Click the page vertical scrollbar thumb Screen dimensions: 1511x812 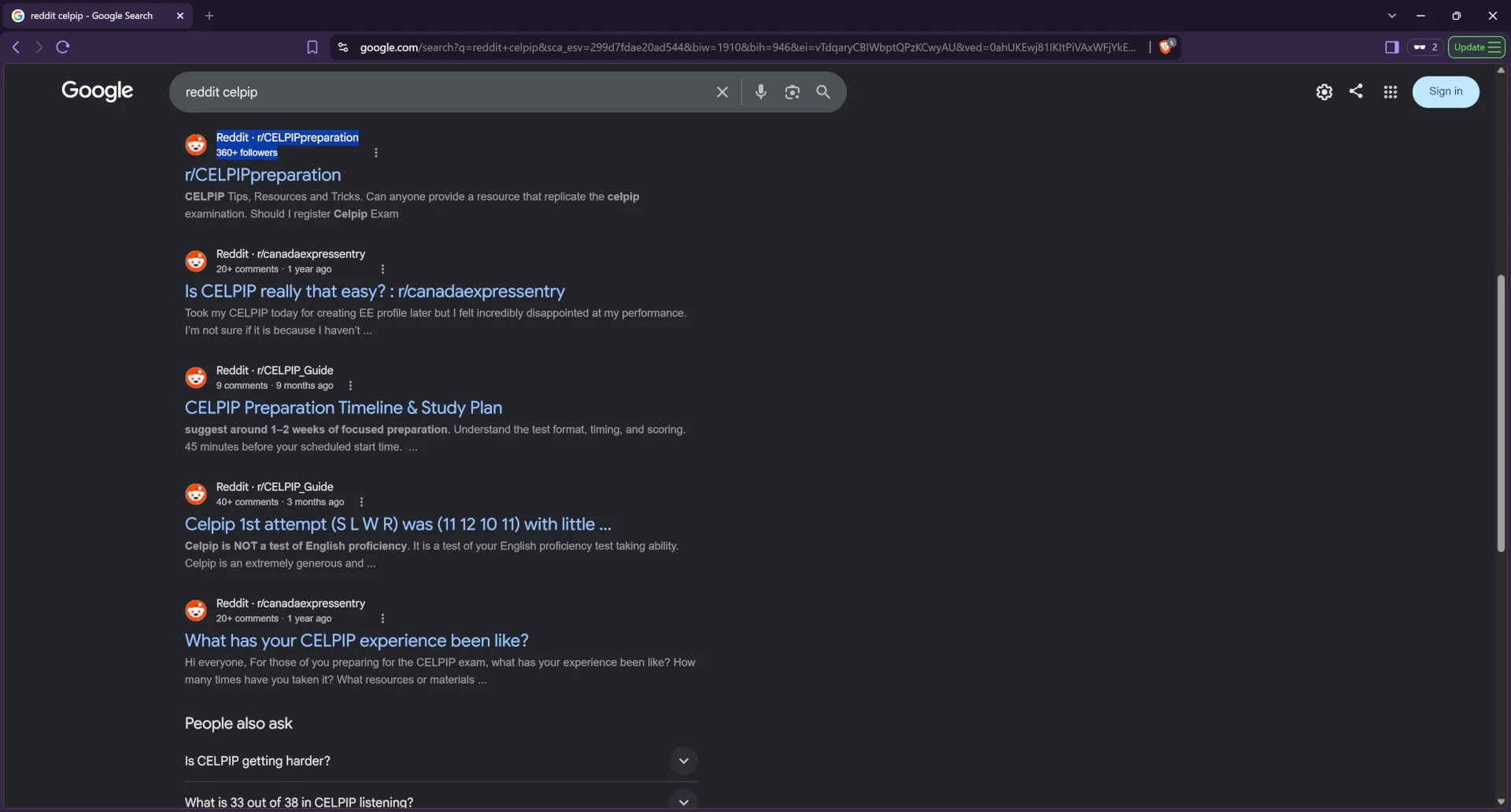1501,413
